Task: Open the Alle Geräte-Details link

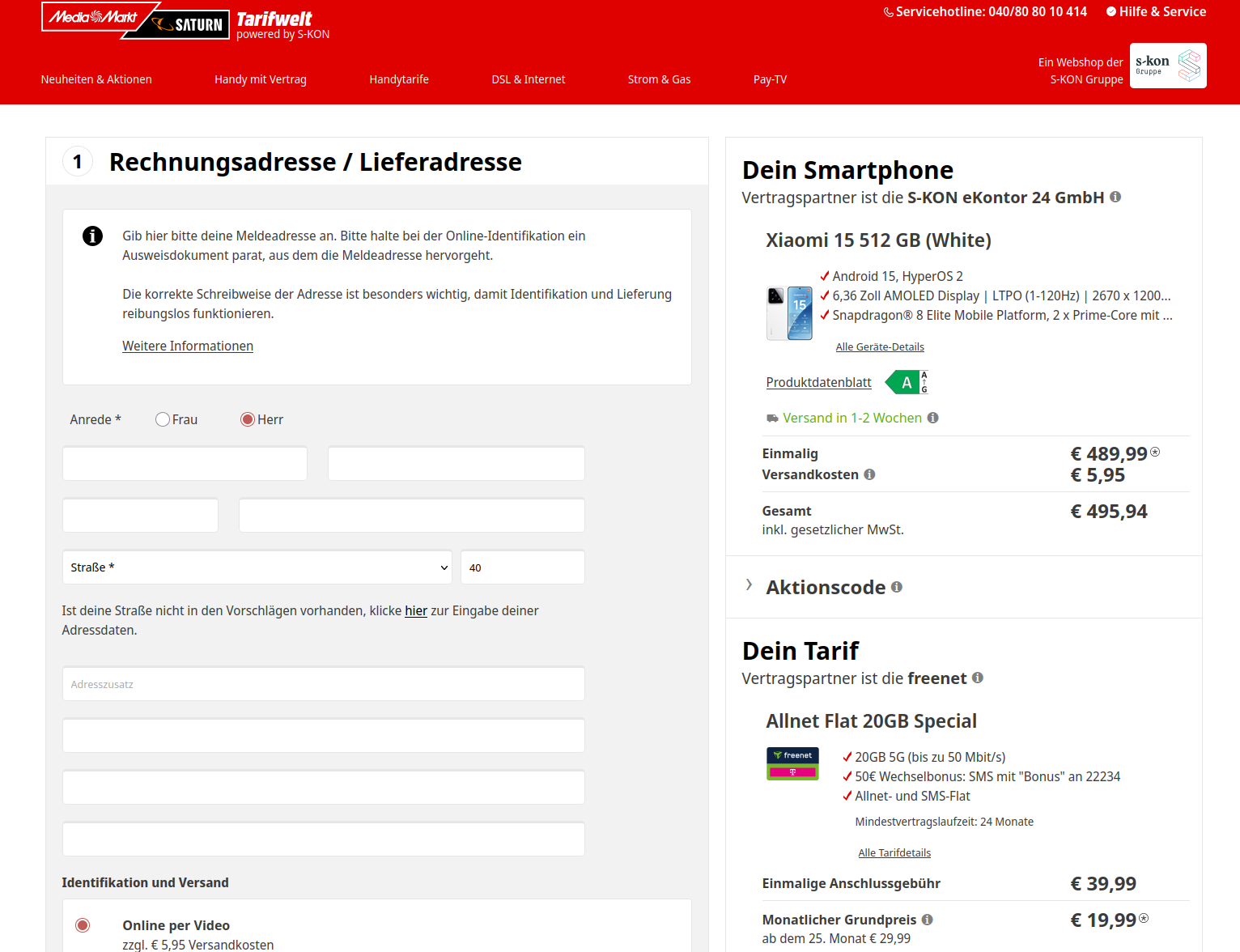Action: click(x=880, y=347)
